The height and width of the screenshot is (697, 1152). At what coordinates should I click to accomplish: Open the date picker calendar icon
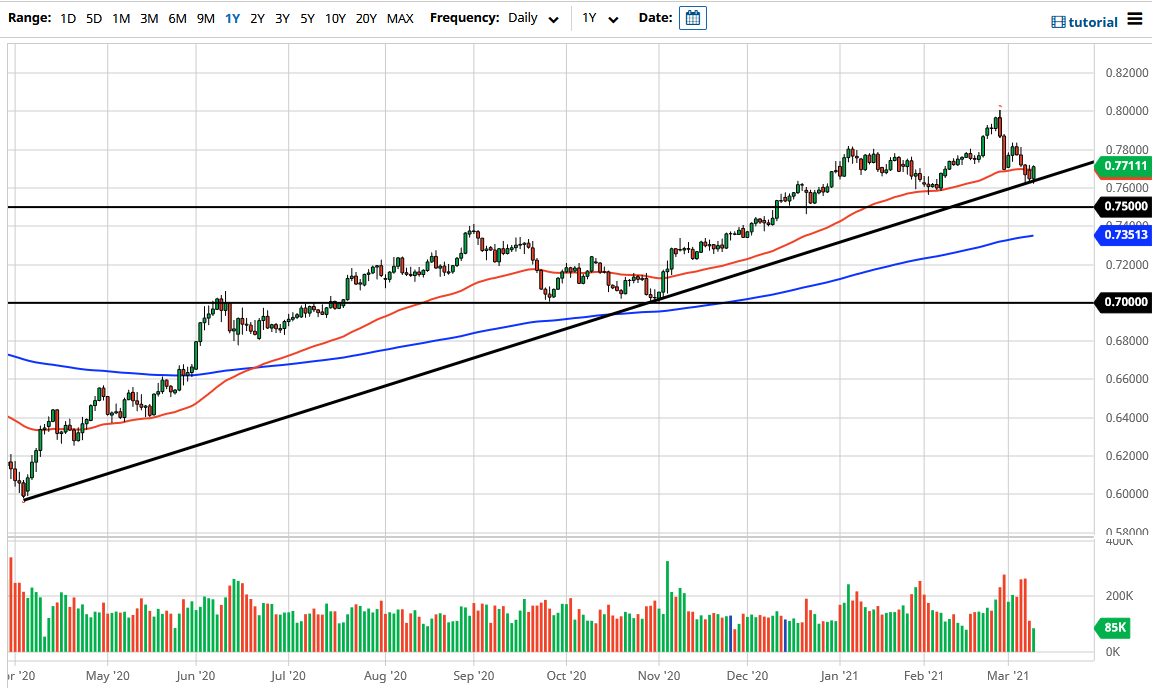click(x=693, y=18)
